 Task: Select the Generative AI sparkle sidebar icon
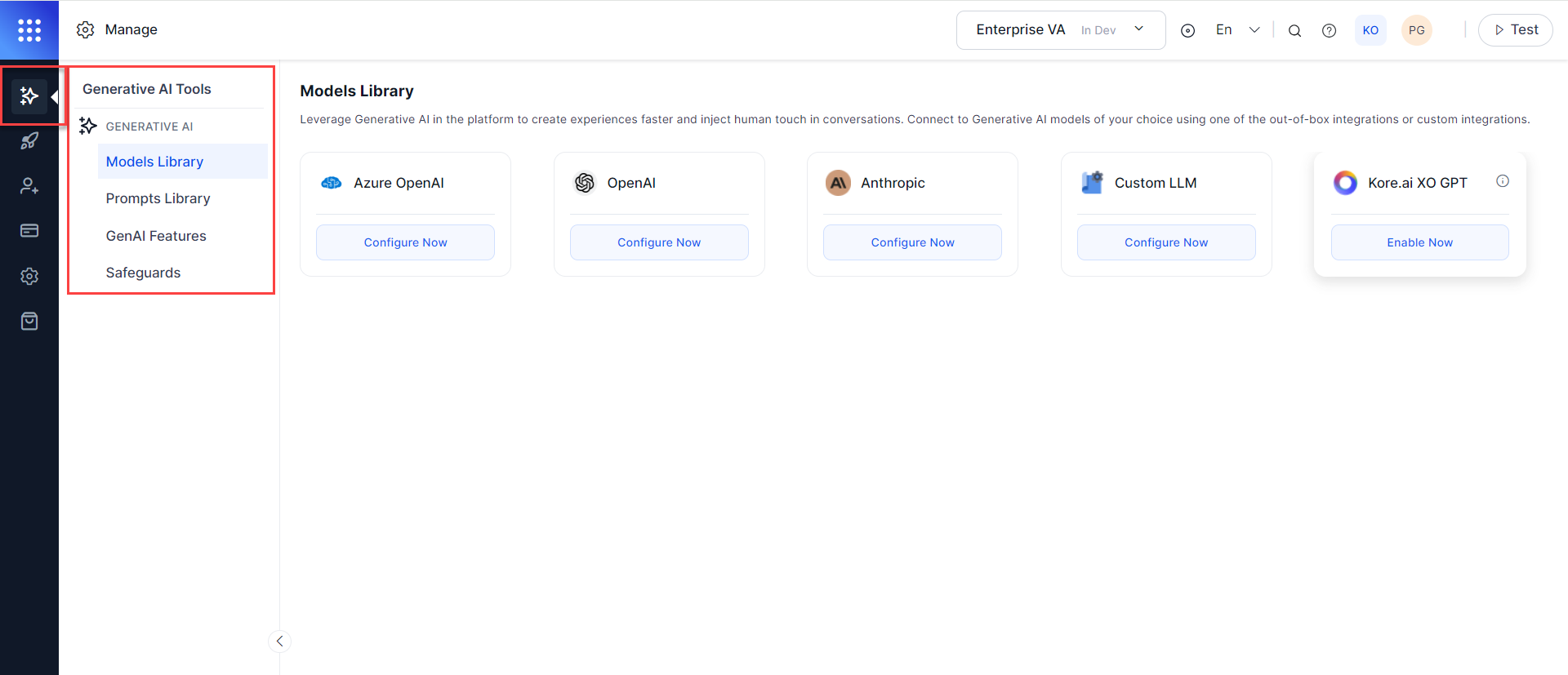tap(29, 96)
